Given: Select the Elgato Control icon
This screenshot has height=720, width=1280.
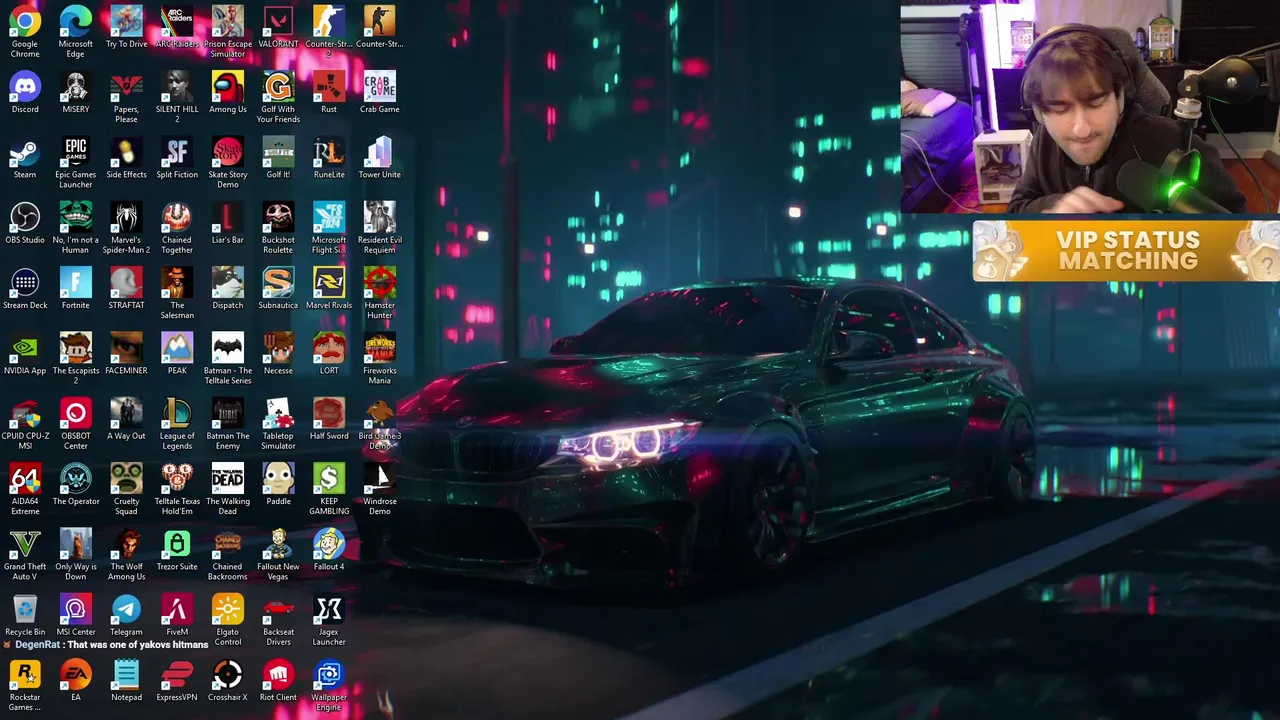Looking at the screenshot, I should (x=228, y=618).
